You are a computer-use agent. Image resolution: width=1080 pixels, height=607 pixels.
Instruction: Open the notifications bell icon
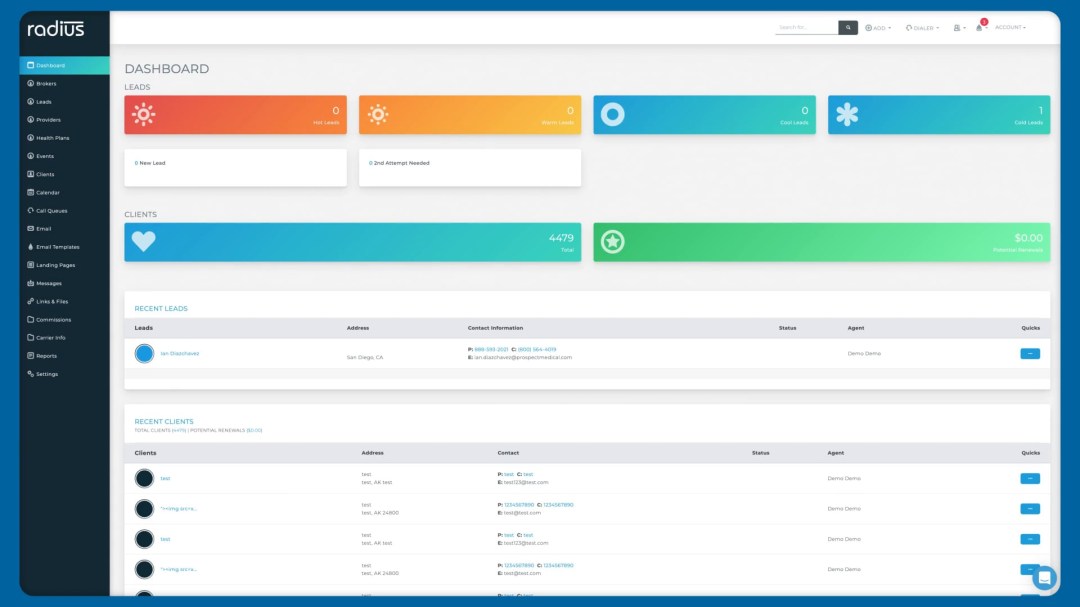click(979, 28)
